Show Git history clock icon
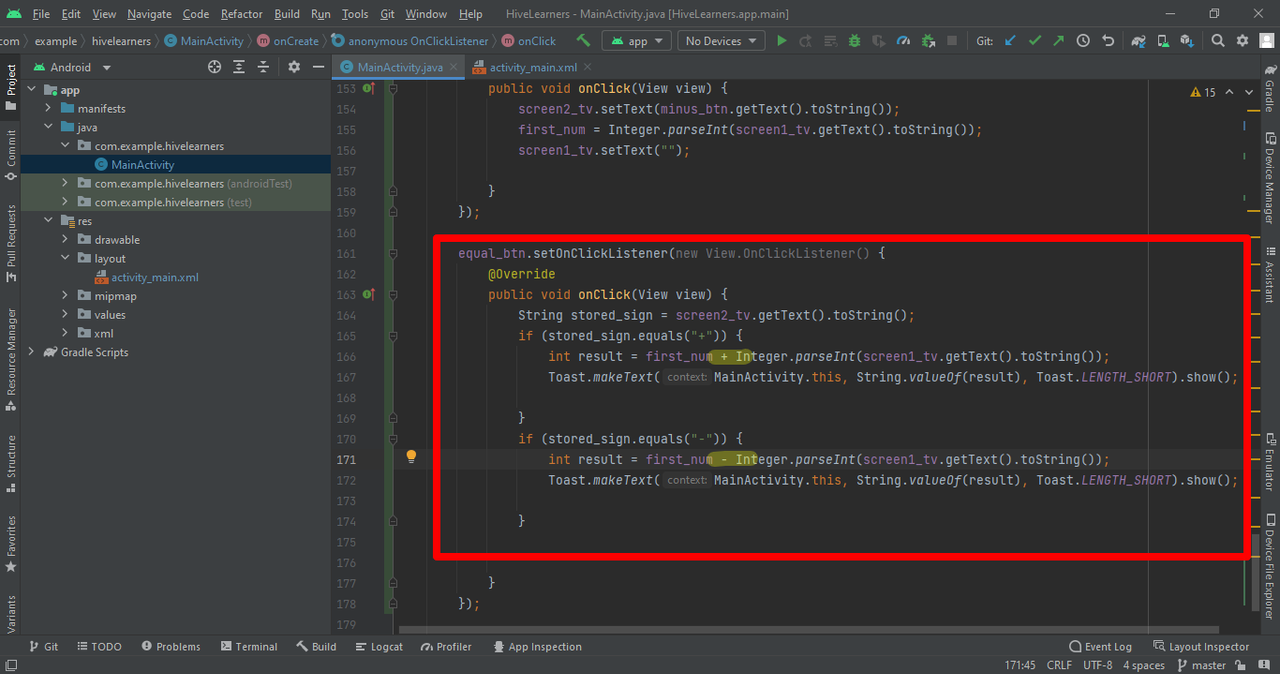The height and width of the screenshot is (674, 1280). (1083, 41)
